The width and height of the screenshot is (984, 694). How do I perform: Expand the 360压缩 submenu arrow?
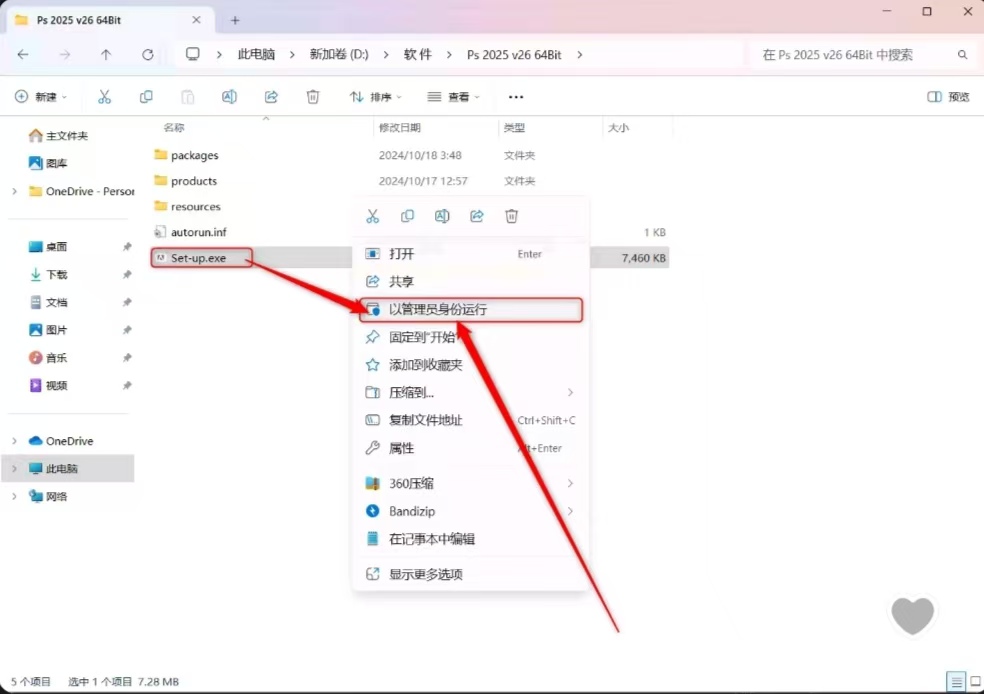tap(570, 483)
